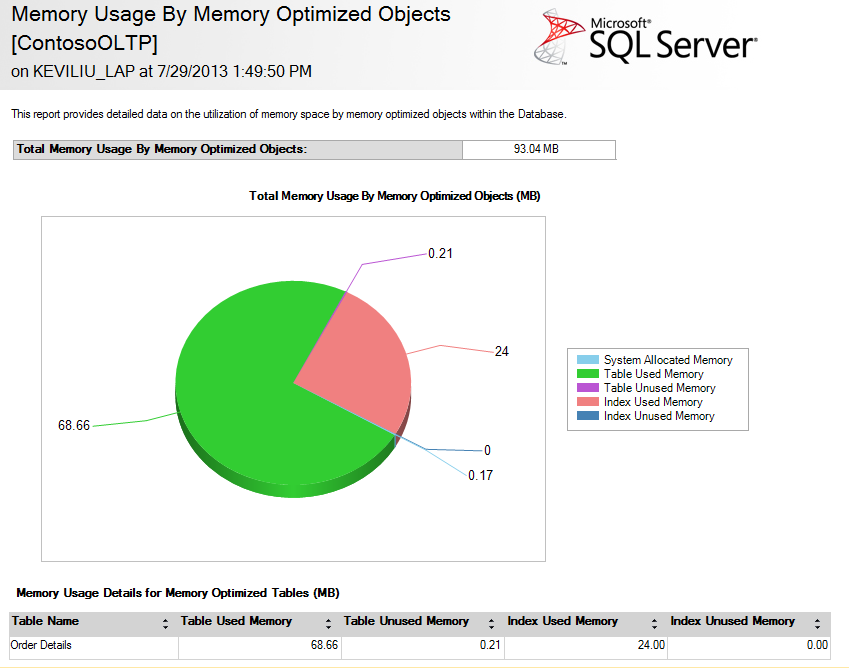Select the Index Unused Memory column header
The width and height of the screenshot is (849, 668).
click(731, 621)
